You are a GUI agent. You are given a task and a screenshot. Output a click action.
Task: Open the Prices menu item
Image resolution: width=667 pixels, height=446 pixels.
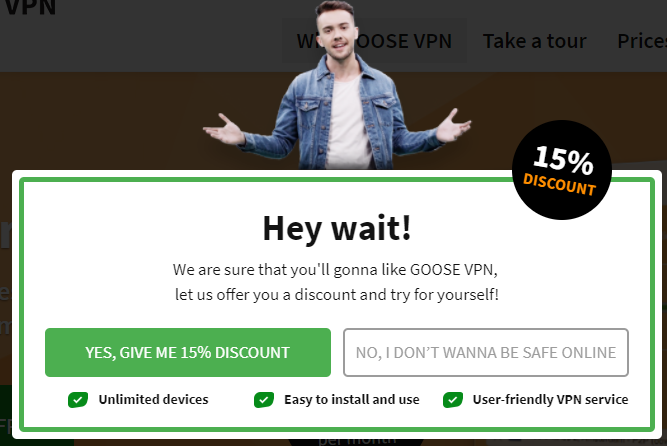(x=642, y=41)
